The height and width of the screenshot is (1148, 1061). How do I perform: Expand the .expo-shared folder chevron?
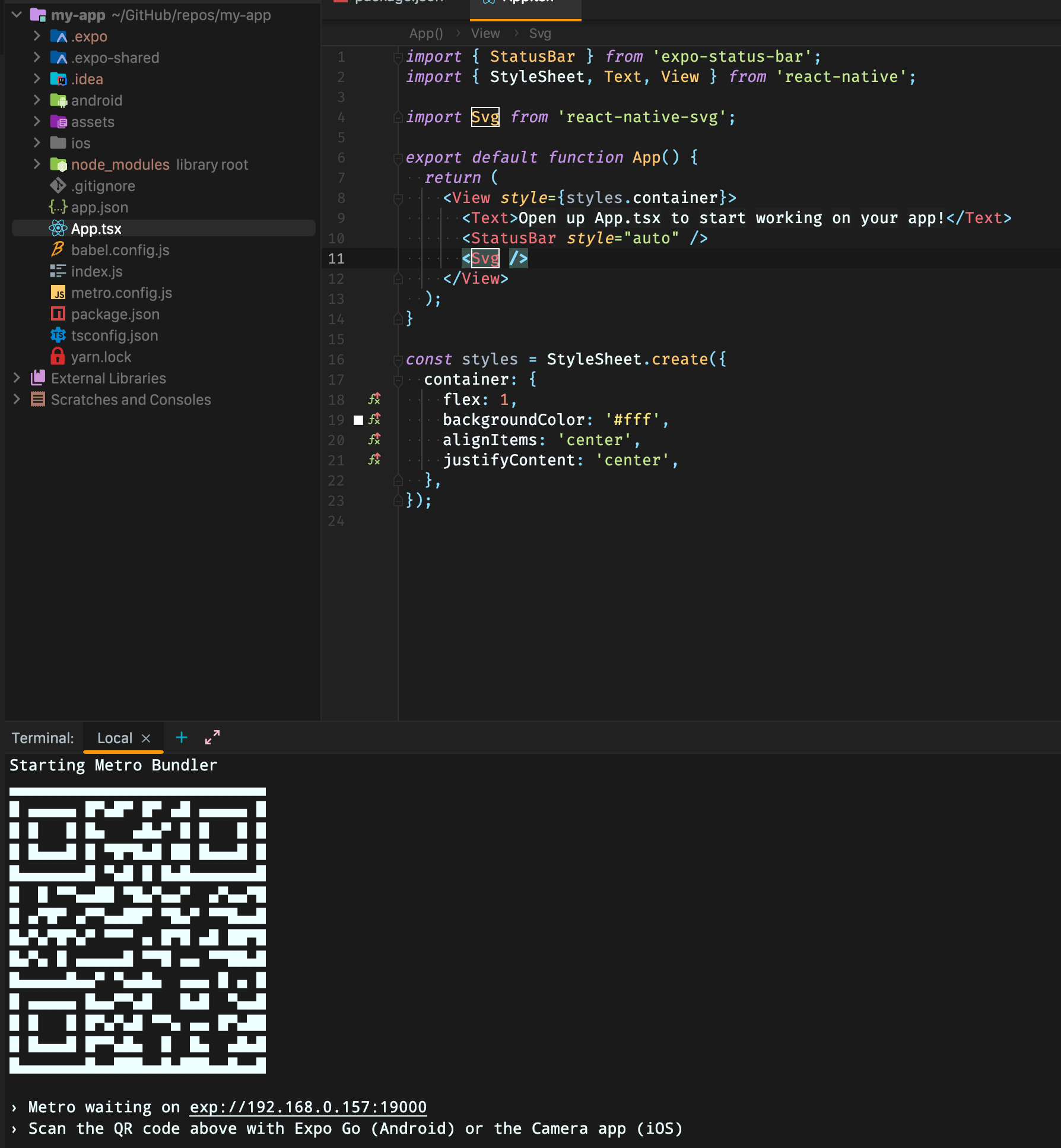[x=37, y=57]
